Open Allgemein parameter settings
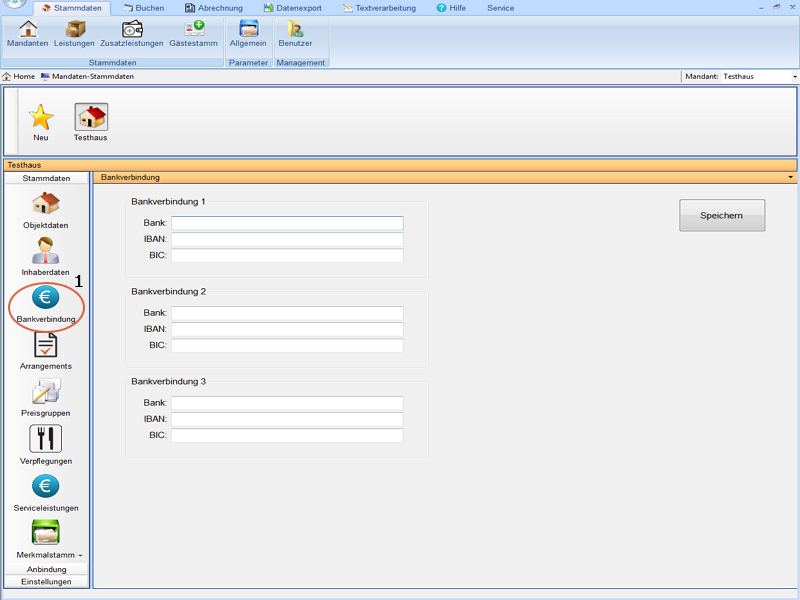 (248, 33)
